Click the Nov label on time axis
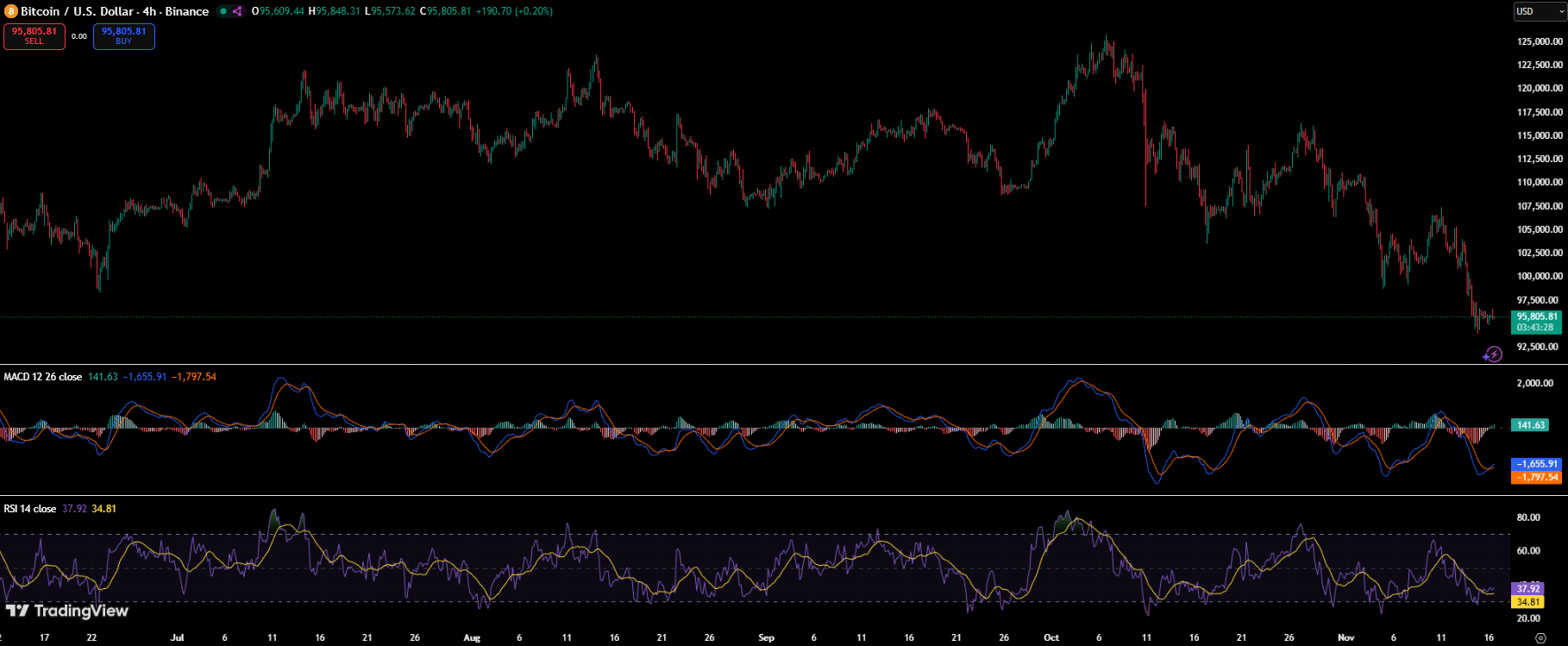 point(1345,637)
